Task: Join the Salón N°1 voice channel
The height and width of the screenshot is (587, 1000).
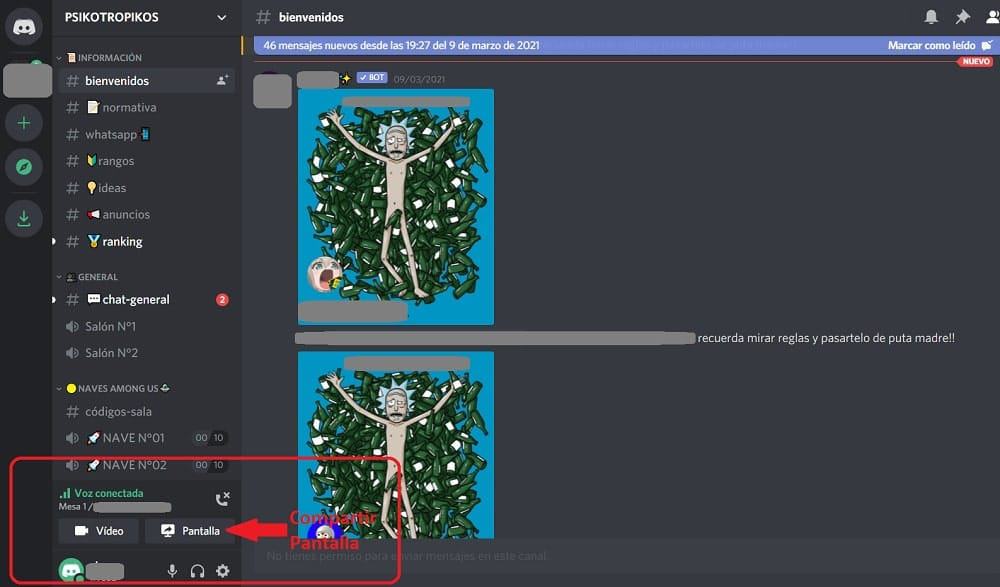Action: tap(146, 326)
